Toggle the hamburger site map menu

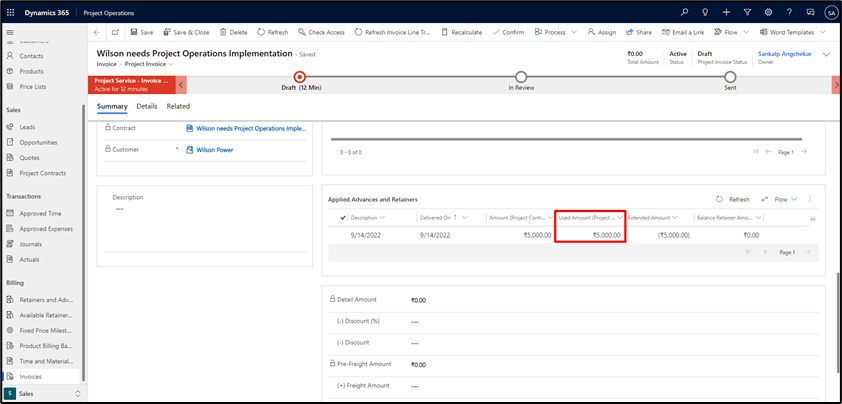[x=11, y=32]
